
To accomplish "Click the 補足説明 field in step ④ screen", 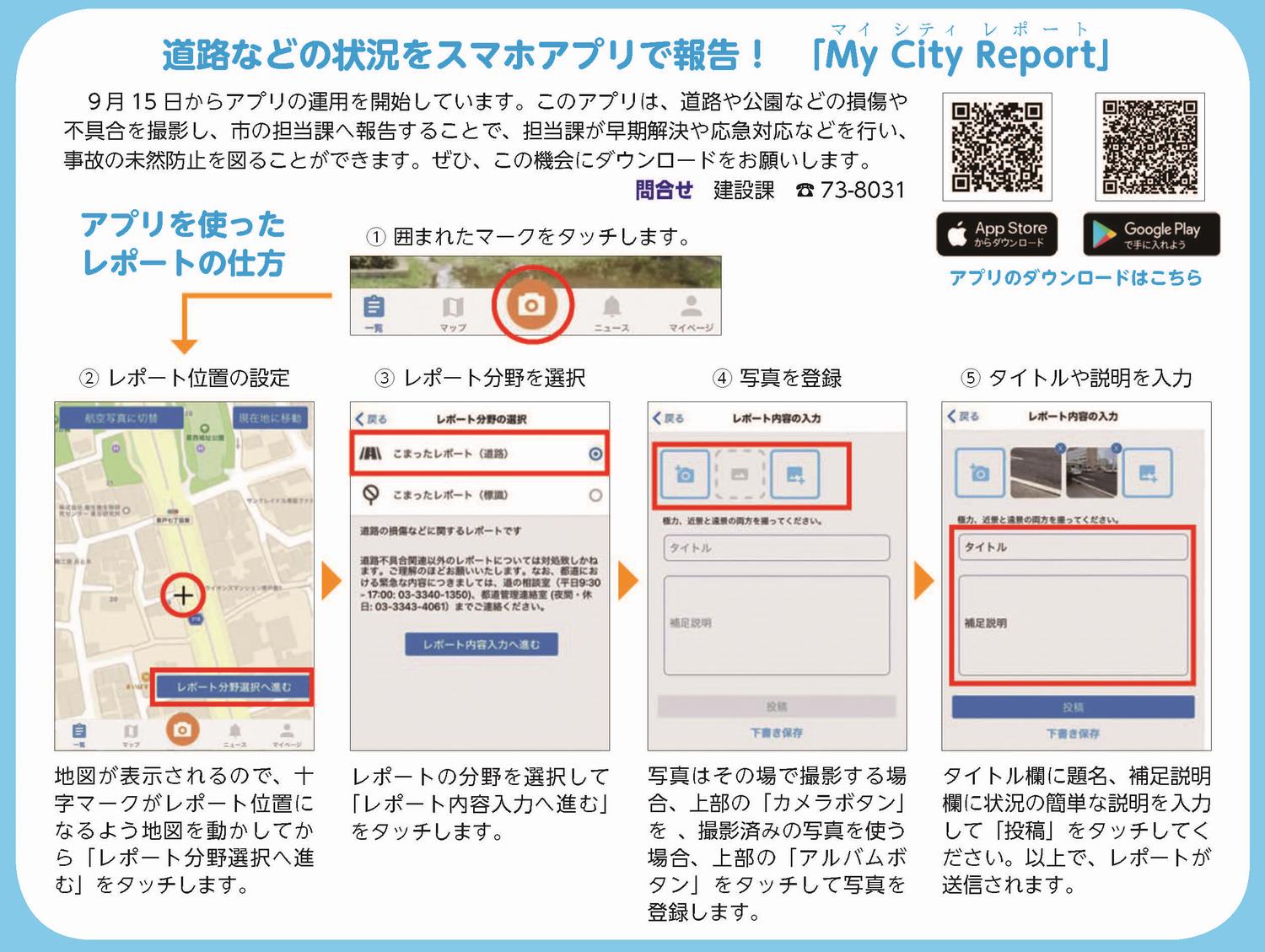I will pos(776,626).
